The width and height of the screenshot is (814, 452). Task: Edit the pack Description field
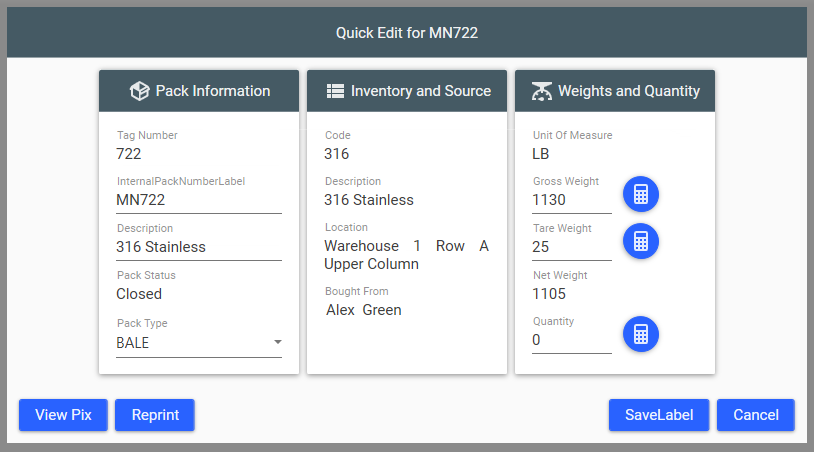point(199,247)
